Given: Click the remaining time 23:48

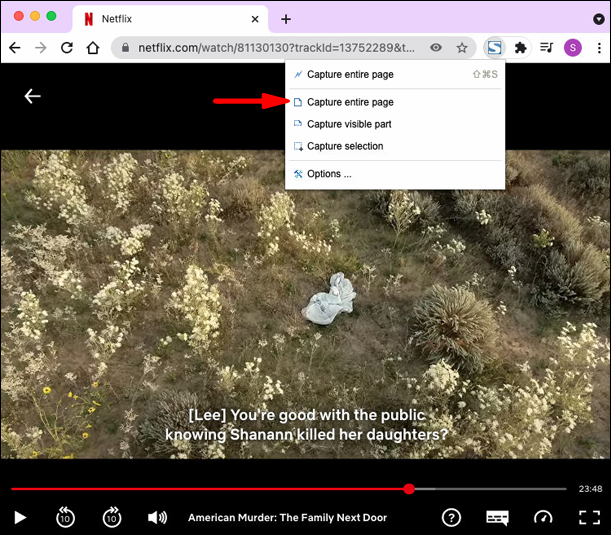Looking at the screenshot, I should point(590,489).
